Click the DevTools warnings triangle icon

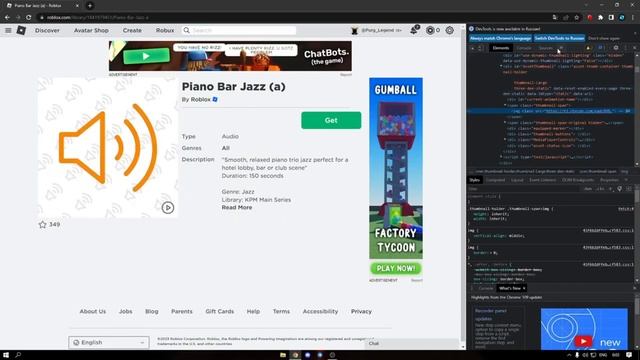(588, 48)
